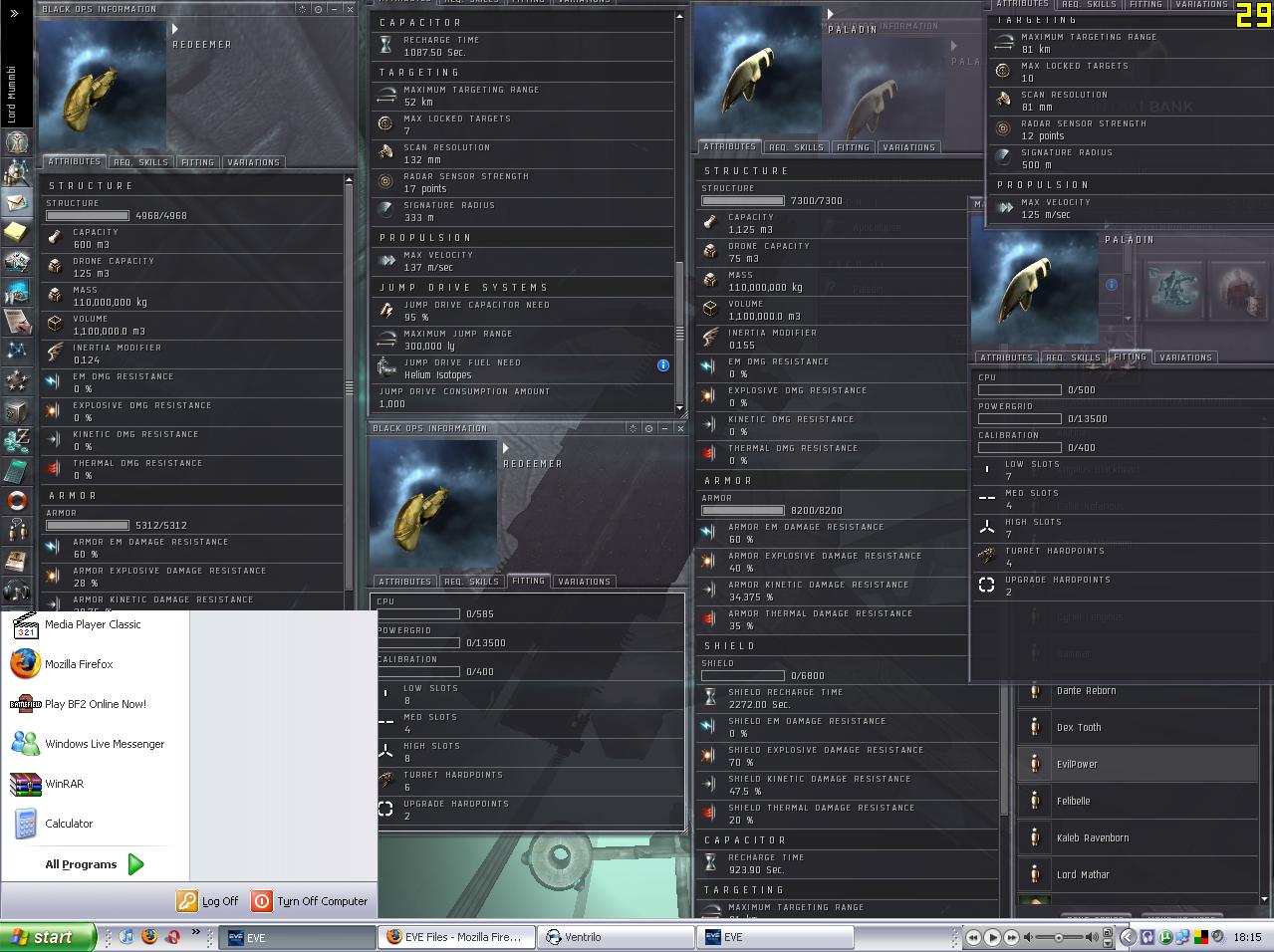Switch to EVE Files Mozilla Firefox taskbar button
Viewport: 1274px width, 952px height.
point(455,937)
